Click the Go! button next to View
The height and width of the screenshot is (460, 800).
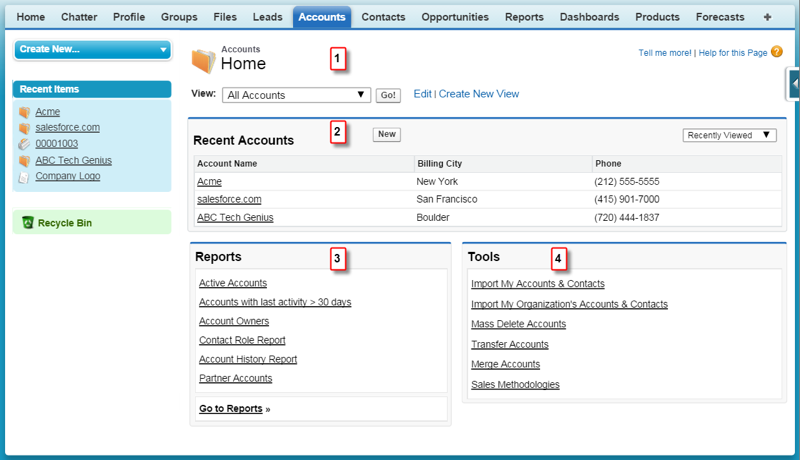388,95
